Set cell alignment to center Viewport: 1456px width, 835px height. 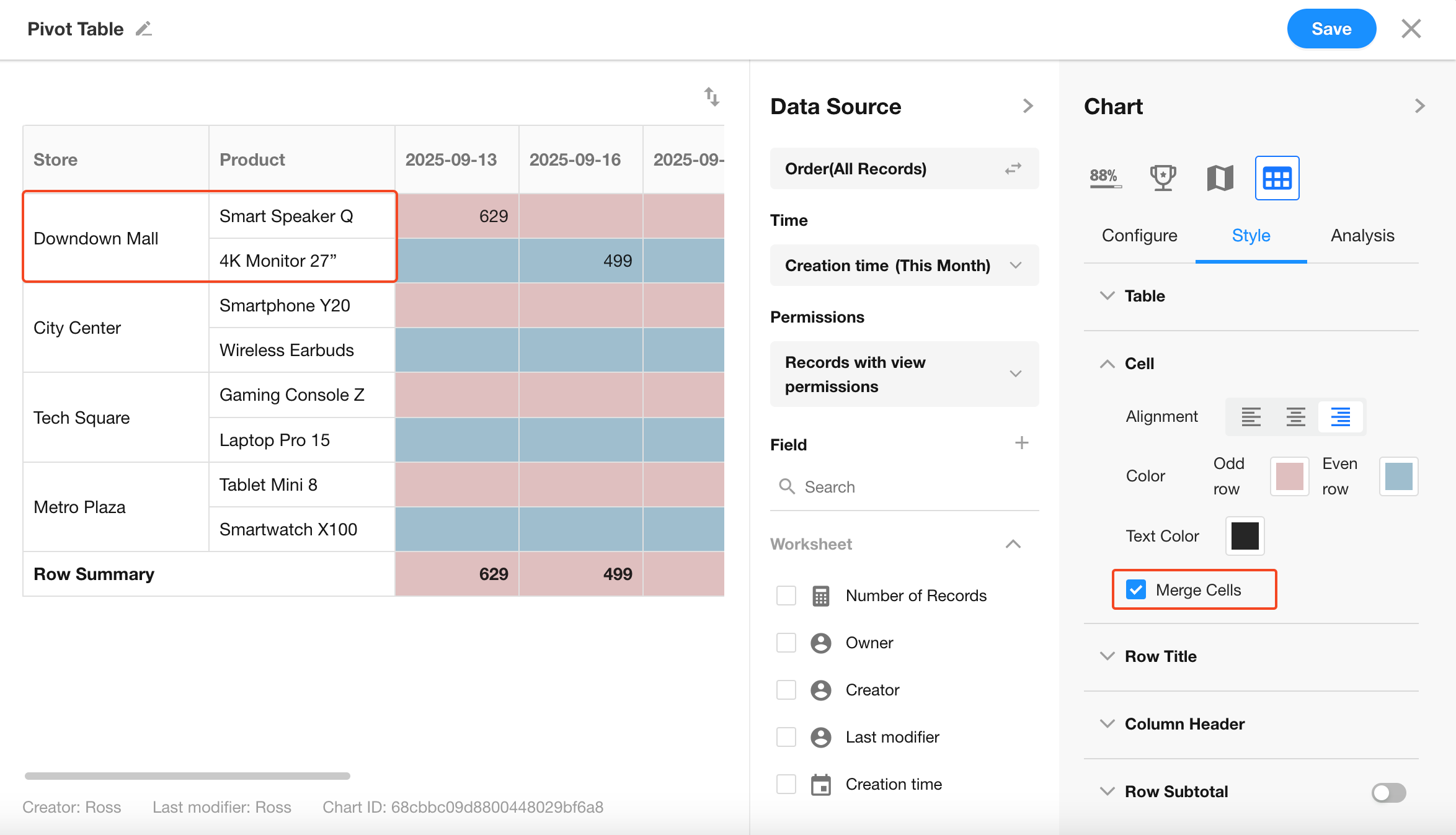click(1295, 417)
